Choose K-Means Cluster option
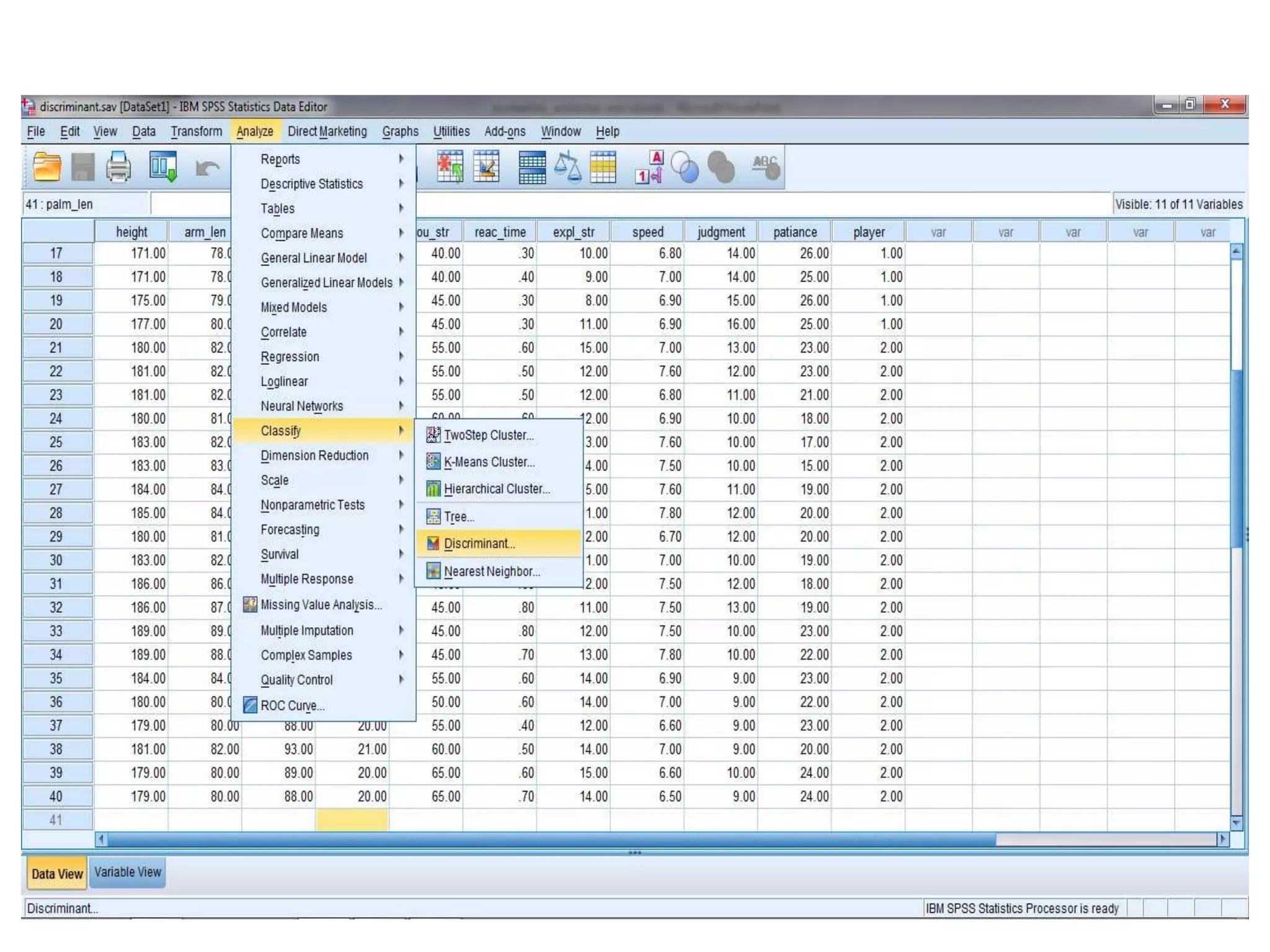 click(489, 462)
